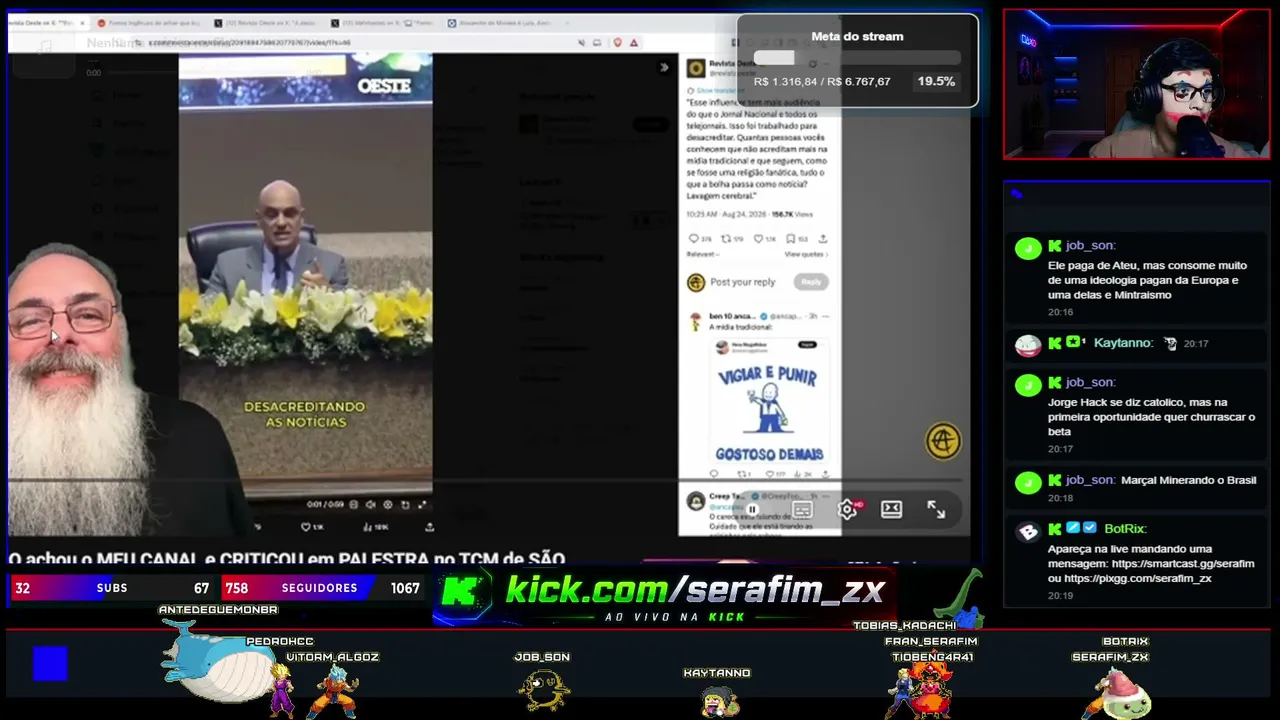Like the video post with the heart icon
The height and width of the screenshot is (720, 1280).
click(306, 526)
